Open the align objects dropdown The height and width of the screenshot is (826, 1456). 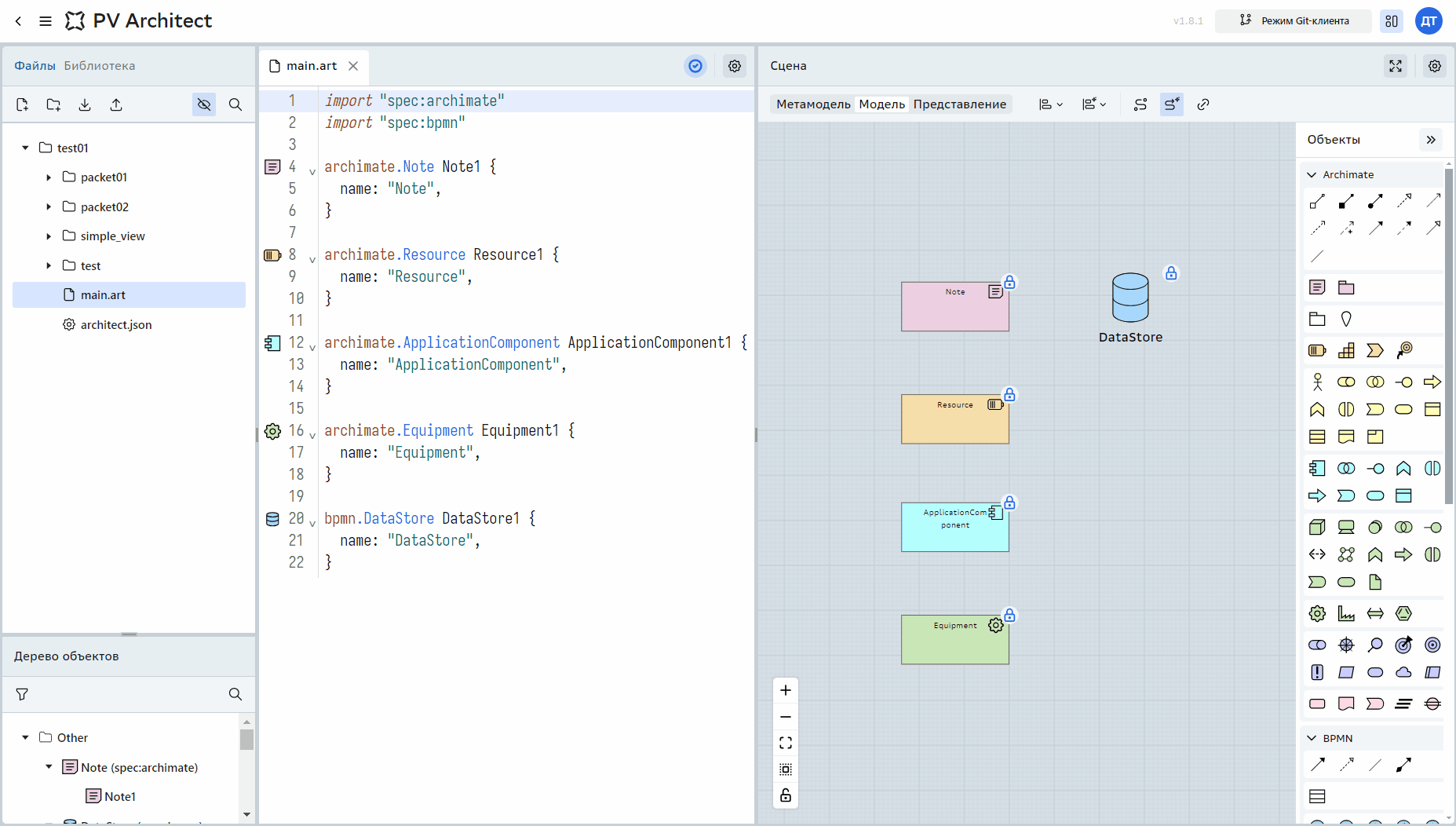click(x=1051, y=104)
